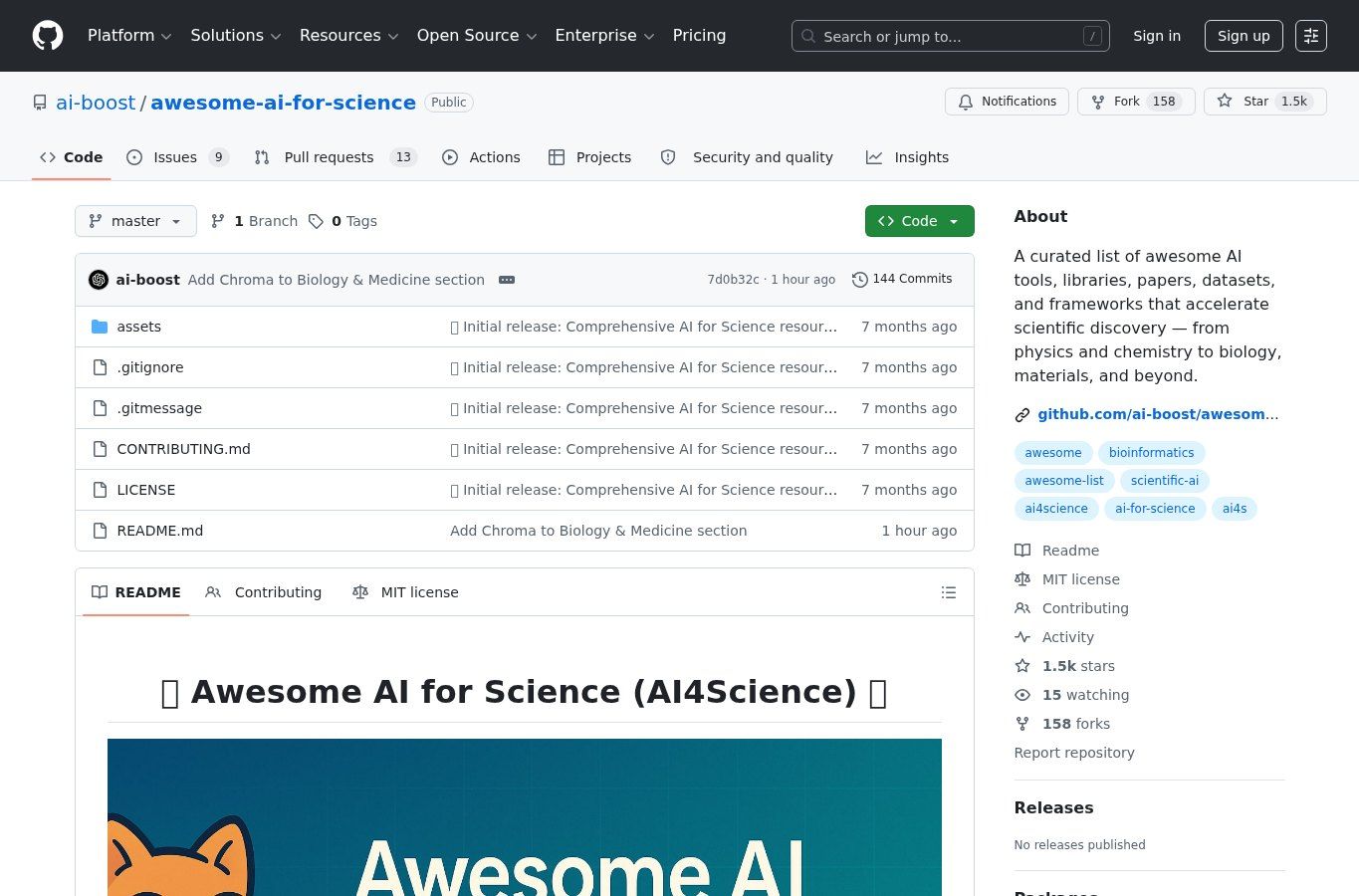Click the assets folder icon
This screenshot has height=896, width=1359.
[100, 327]
